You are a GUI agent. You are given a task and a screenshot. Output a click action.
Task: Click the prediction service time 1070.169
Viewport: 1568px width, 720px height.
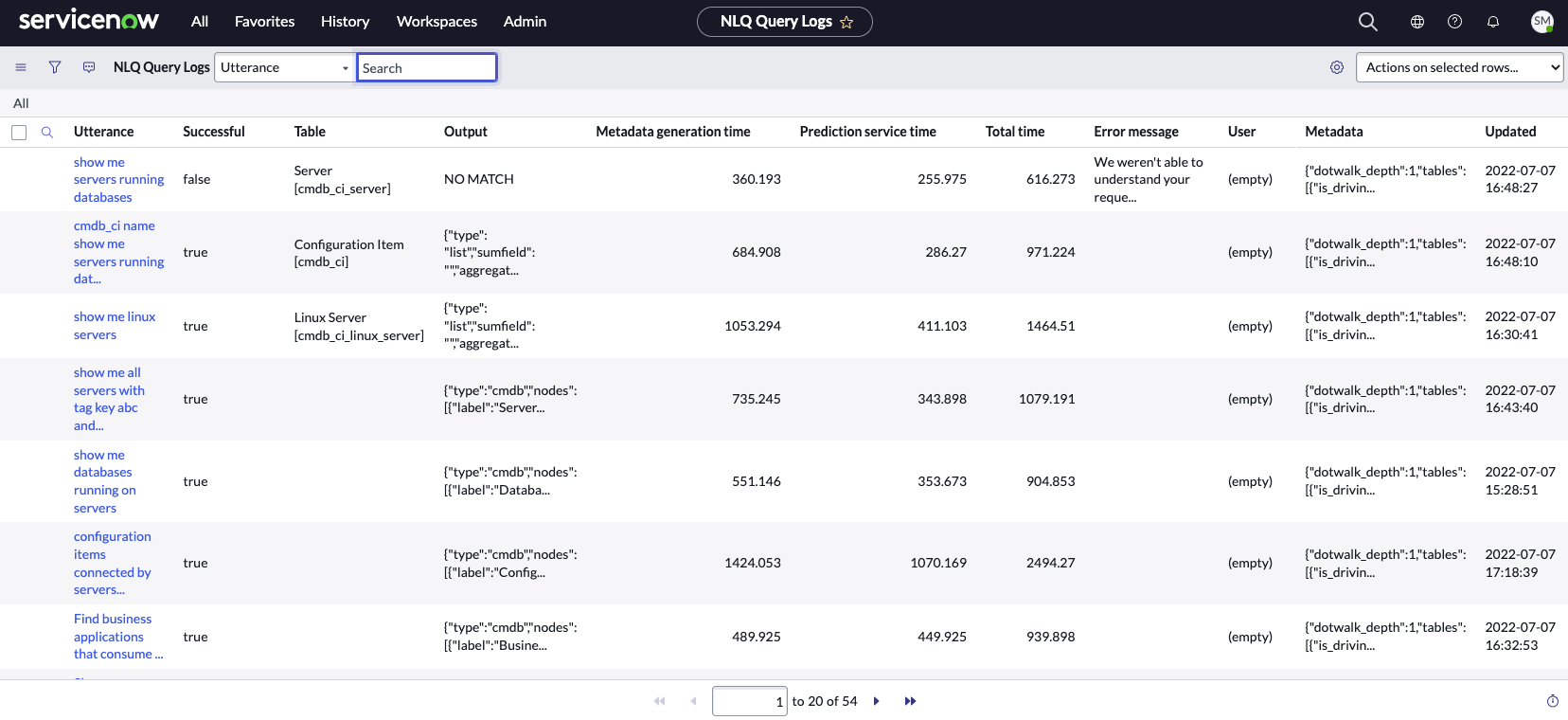[x=938, y=563]
